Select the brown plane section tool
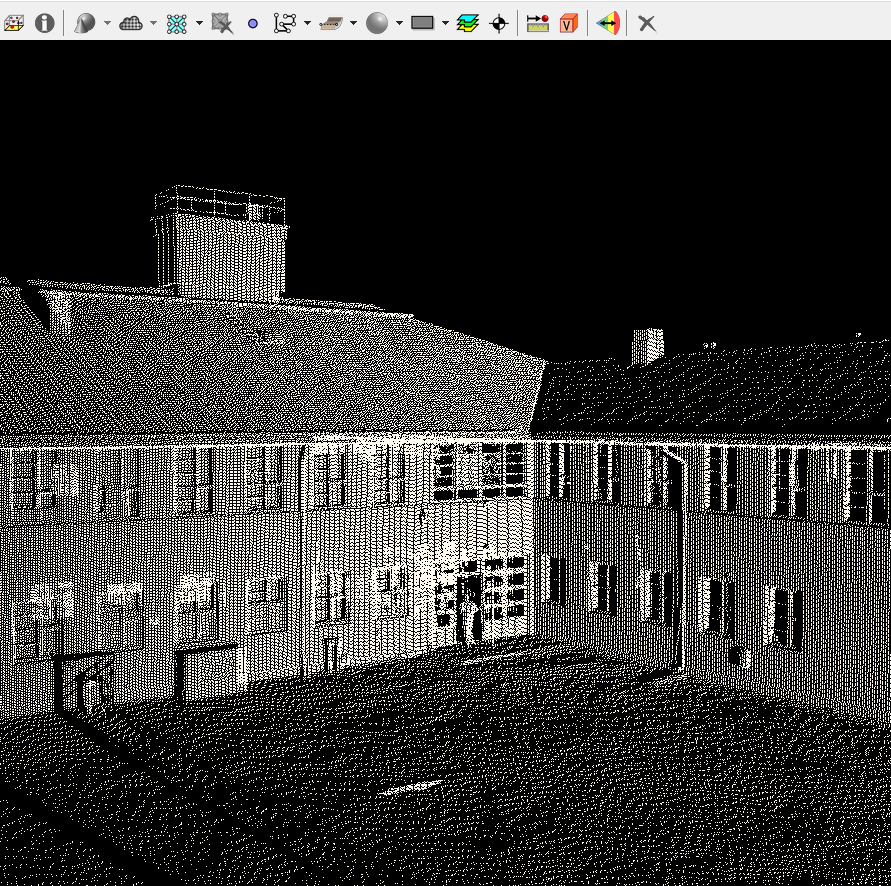891x886 pixels. click(x=330, y=23)
